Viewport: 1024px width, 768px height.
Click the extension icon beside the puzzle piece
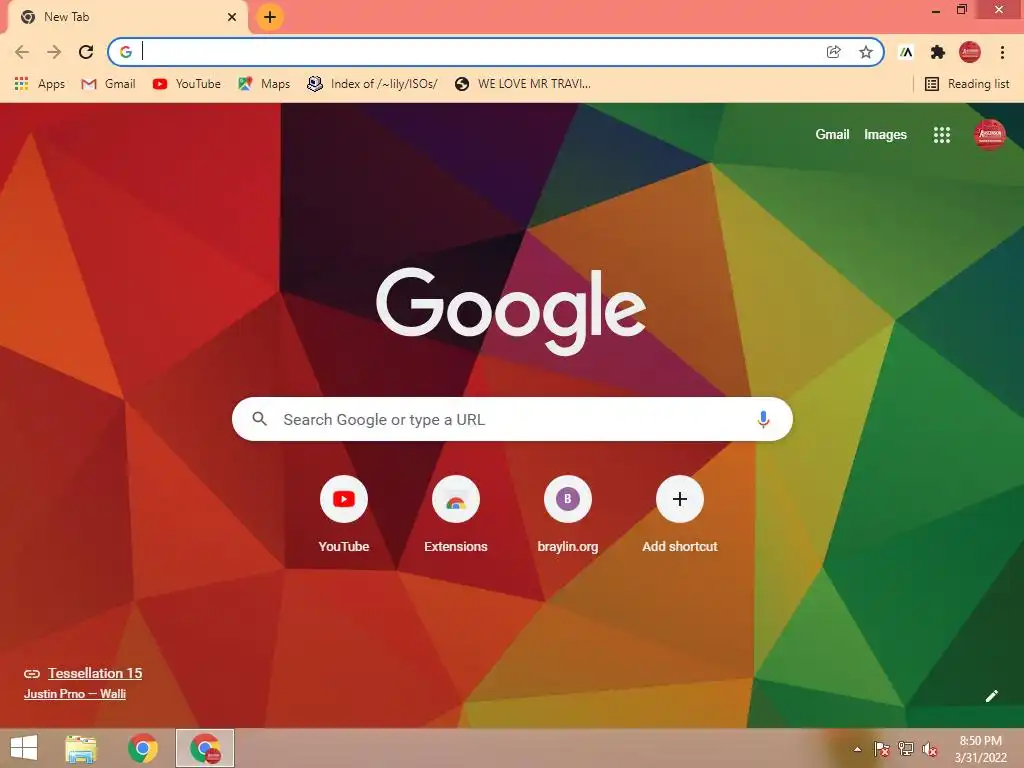click(x=906, y=52)
